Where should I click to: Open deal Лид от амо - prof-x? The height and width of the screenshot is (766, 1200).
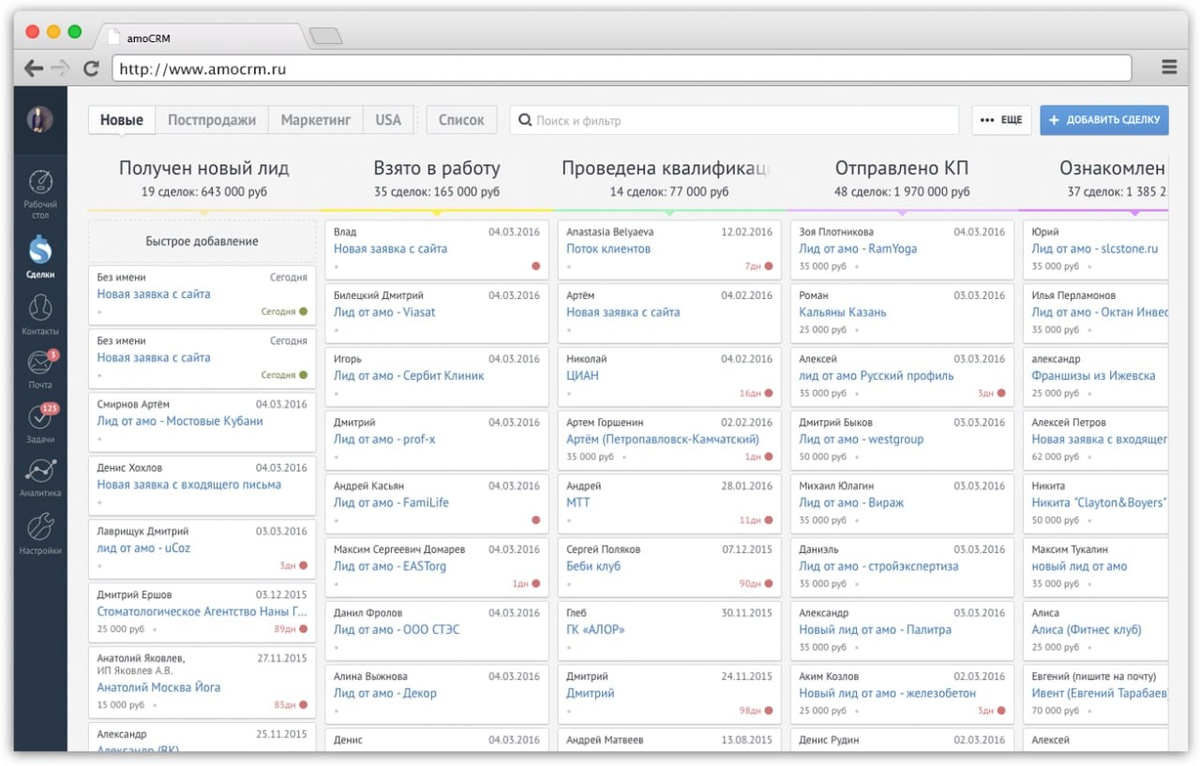coord(384,439)
